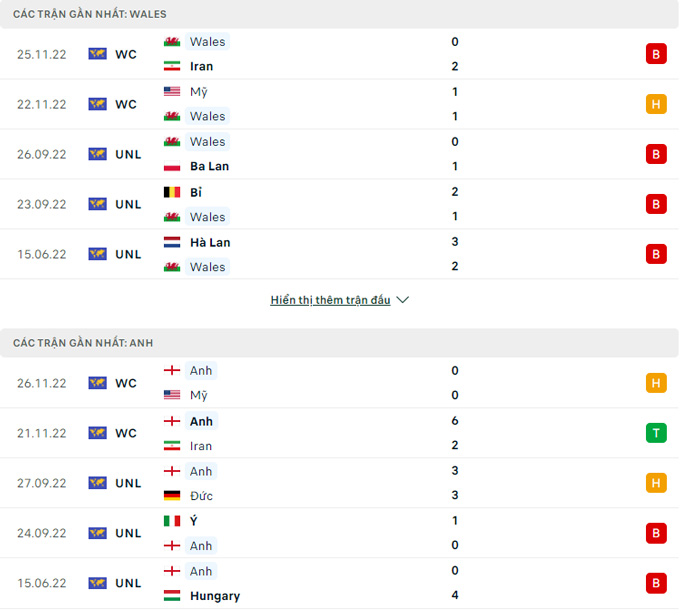Click the red B badge for Wales vs Iran

656,54
